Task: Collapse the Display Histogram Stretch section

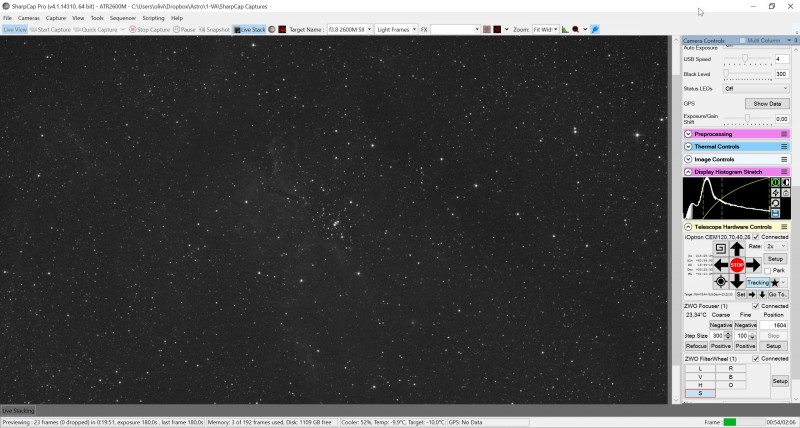Action: tap(688, 172)
